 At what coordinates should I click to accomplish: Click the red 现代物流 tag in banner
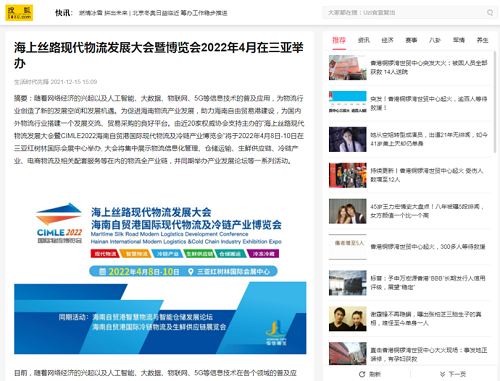pyautogui.click(x=105, y=254)
